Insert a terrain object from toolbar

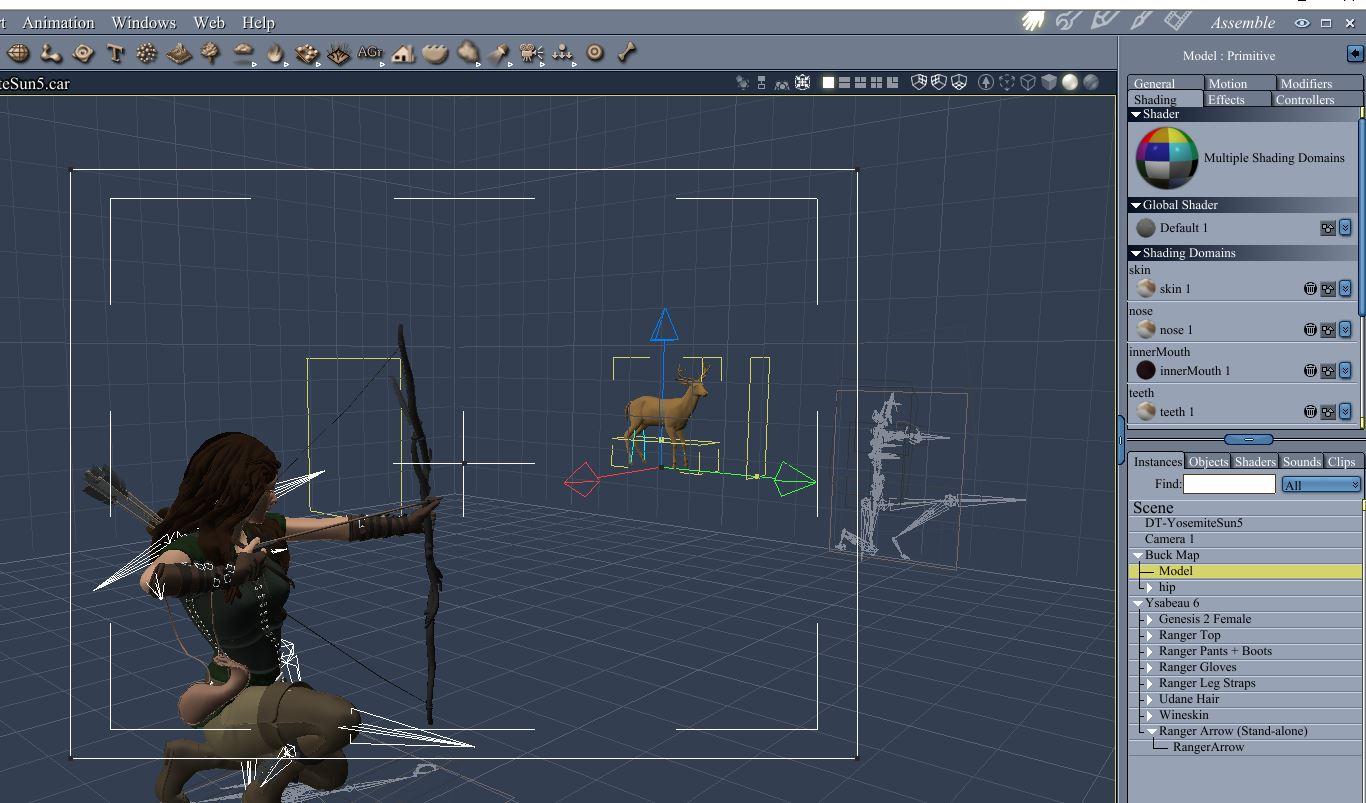pyautogui.click(x=179, y=53)
